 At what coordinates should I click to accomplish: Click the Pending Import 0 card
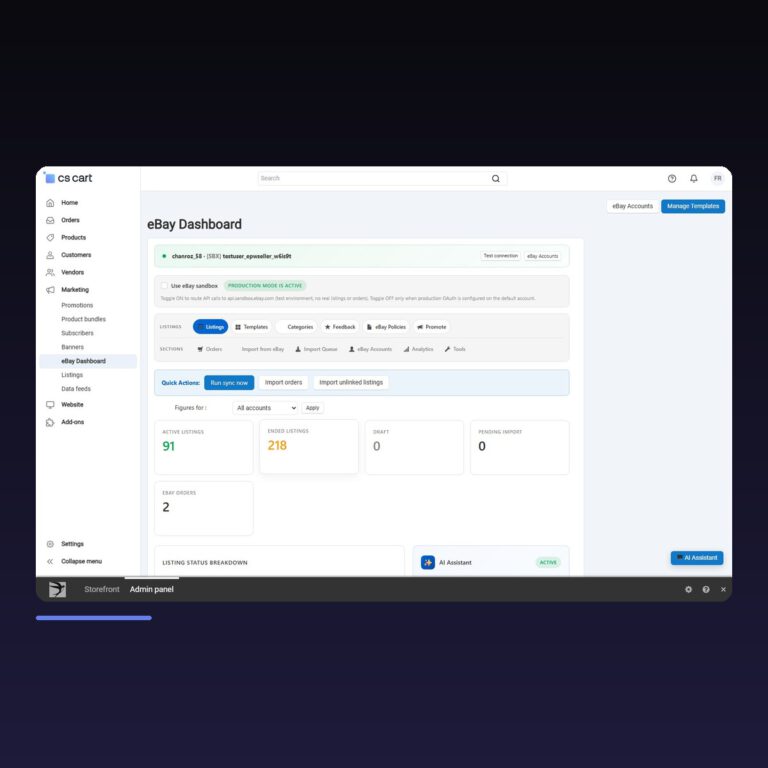(x=520, y=448)
